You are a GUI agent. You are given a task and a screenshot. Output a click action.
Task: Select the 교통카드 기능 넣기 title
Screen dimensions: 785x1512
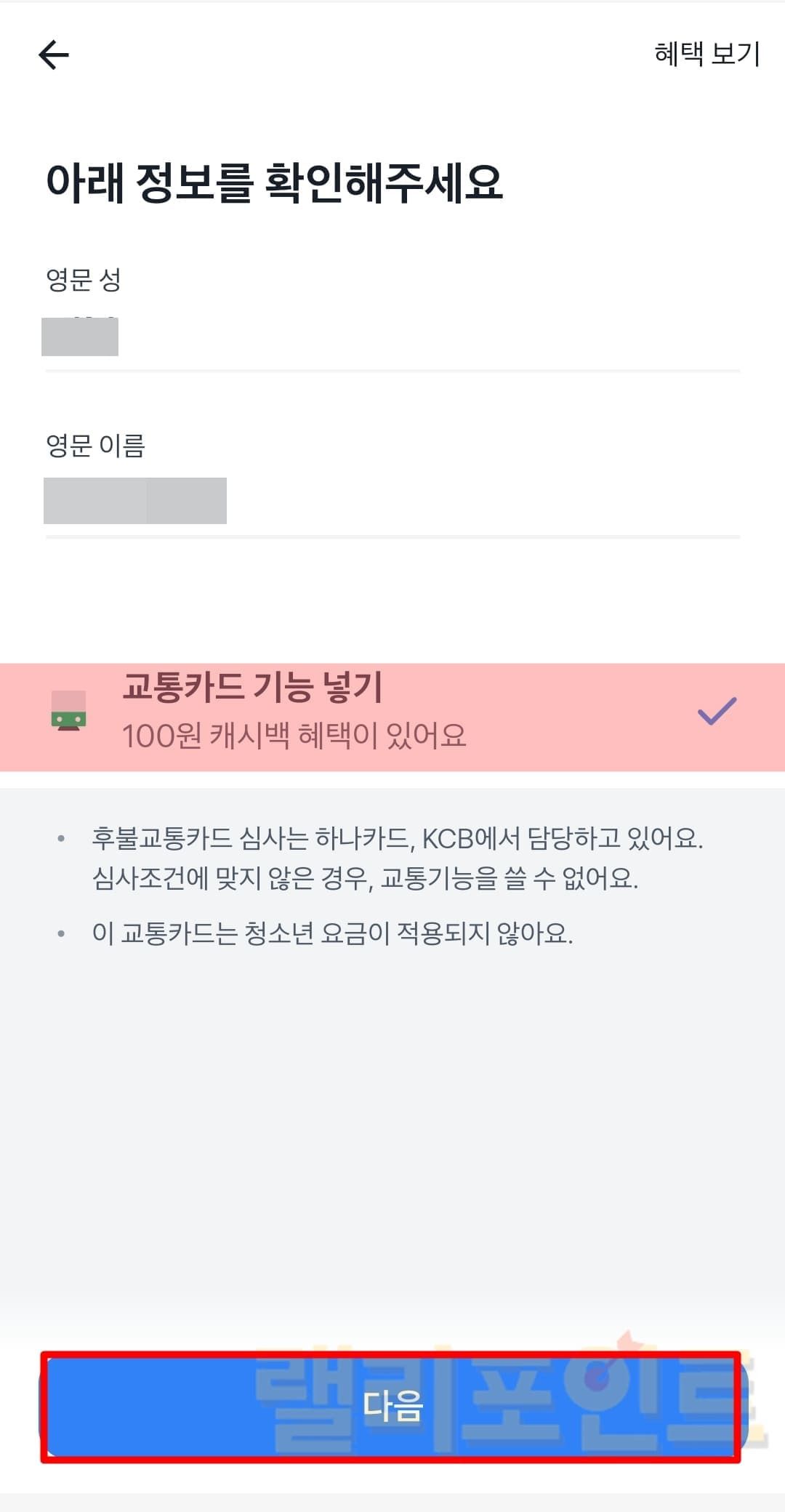click(x=252, y=687)
